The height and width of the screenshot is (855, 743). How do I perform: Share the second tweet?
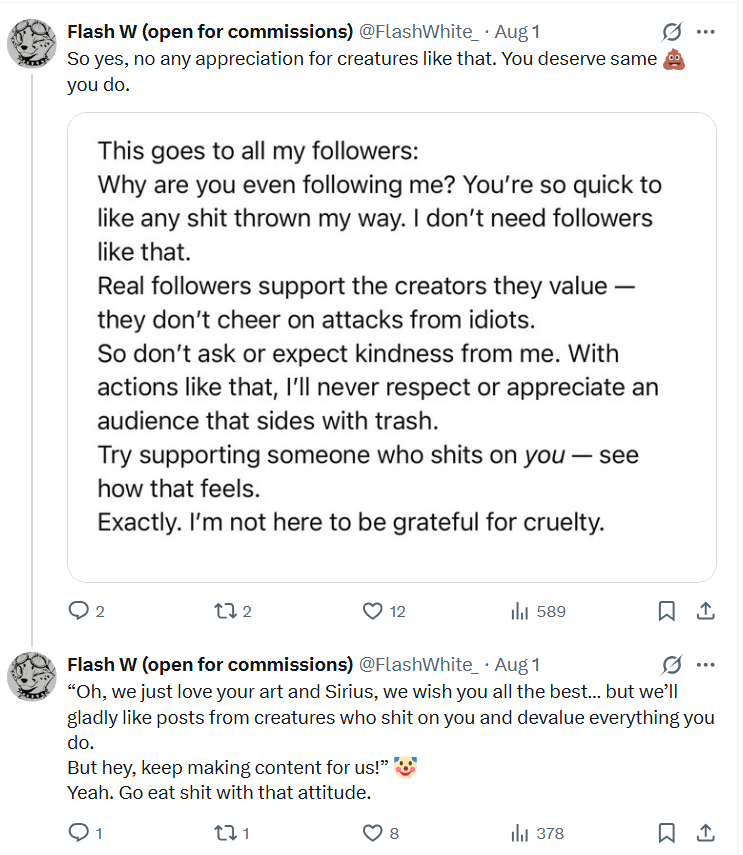click(x=704, y=832)
